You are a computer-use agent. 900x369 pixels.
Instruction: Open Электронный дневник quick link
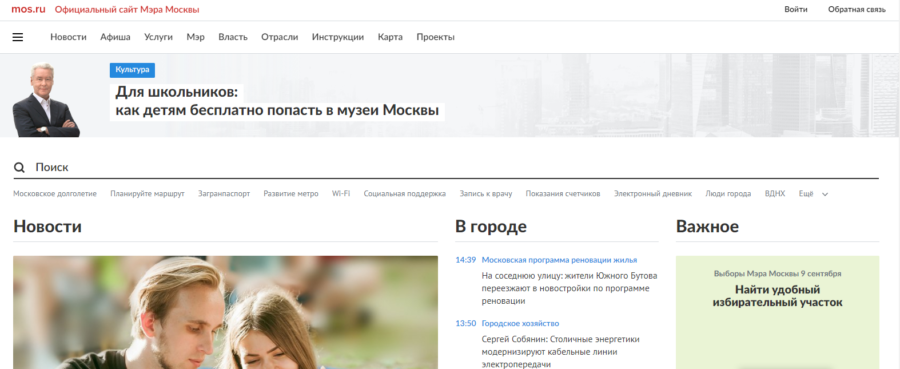[653, 194]
